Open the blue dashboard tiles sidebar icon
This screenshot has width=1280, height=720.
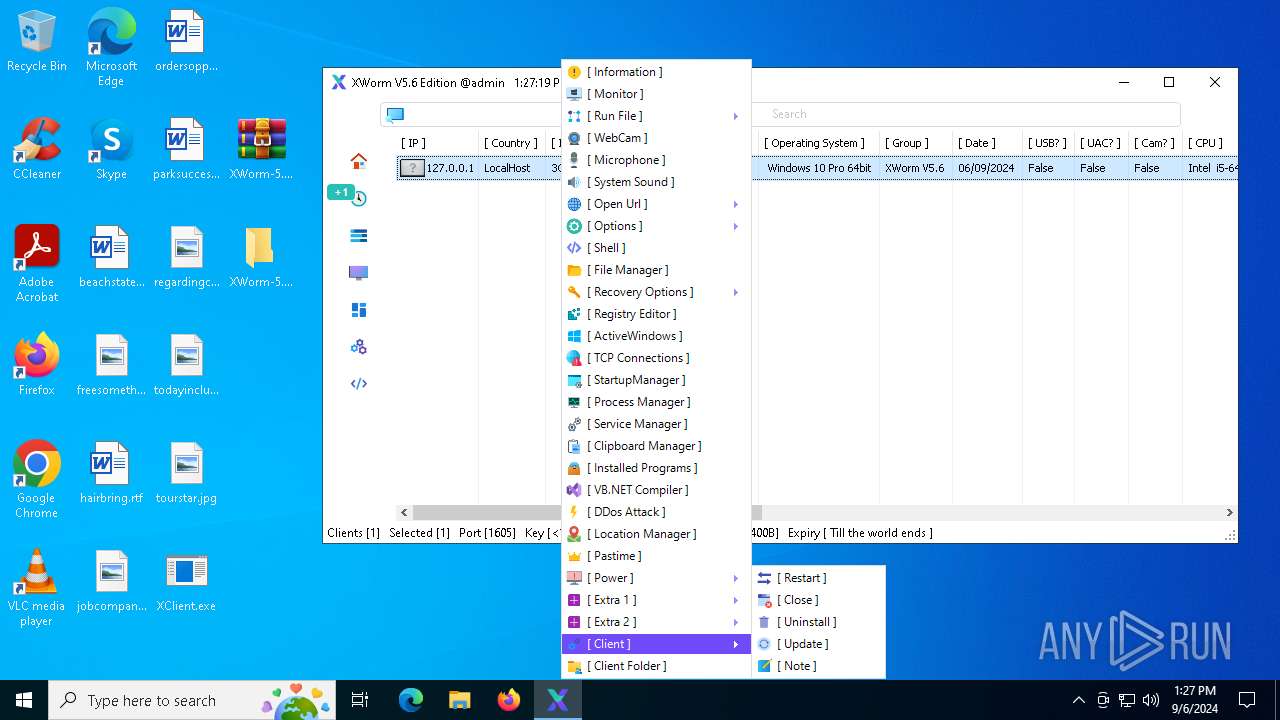(x=359, y=310)
